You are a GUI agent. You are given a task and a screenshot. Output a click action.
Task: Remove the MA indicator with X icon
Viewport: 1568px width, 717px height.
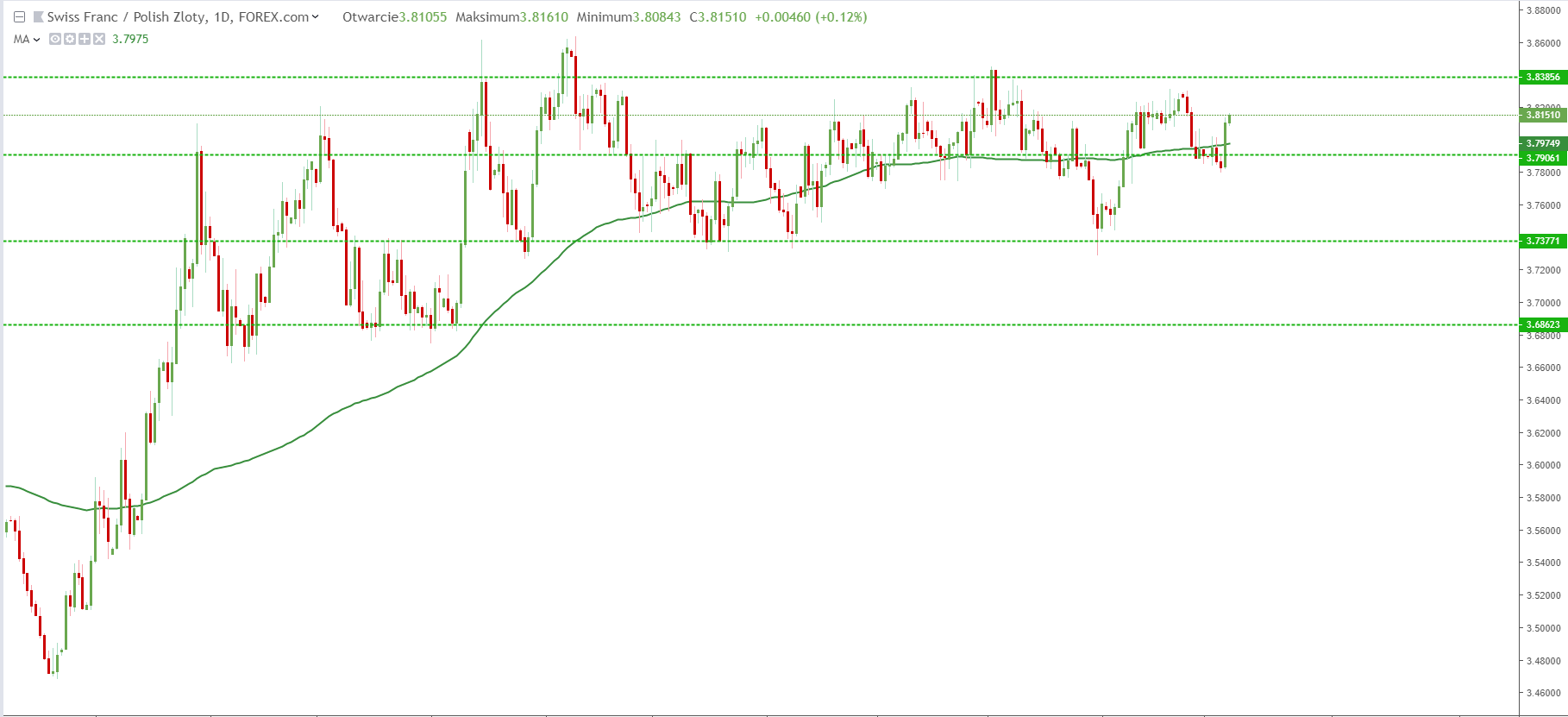coord(99,39)
